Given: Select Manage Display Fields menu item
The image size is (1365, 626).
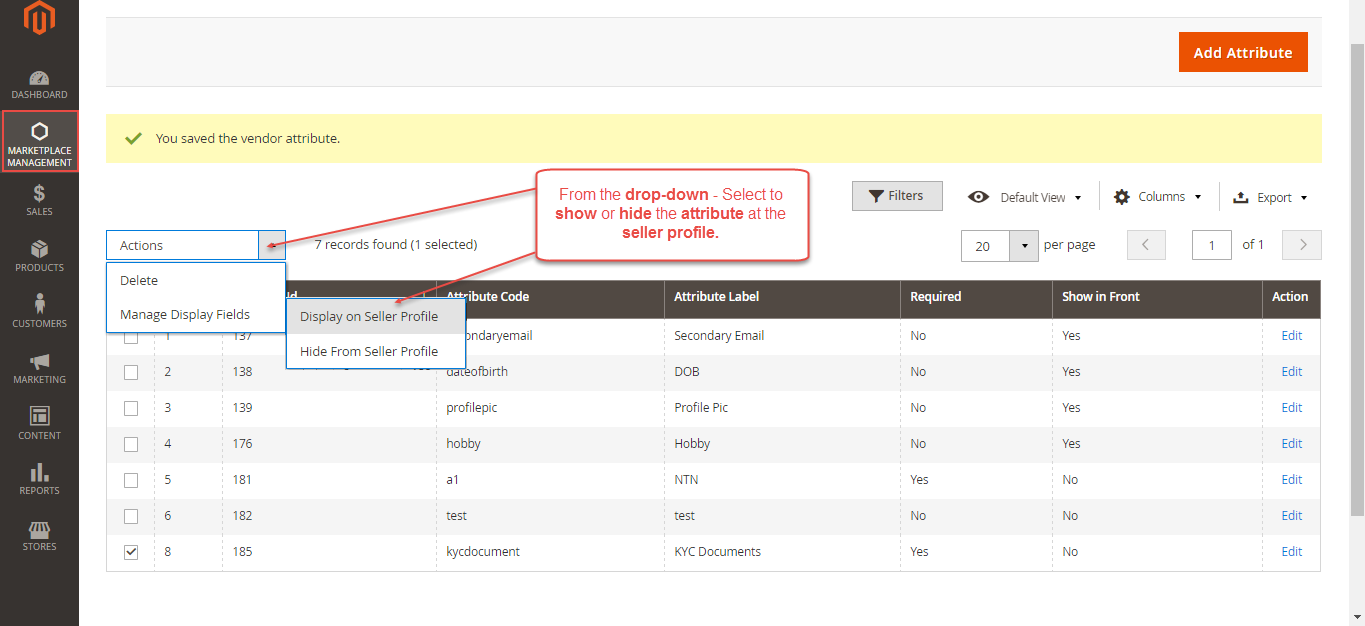Looking at the screenshot, I should 196,315.
